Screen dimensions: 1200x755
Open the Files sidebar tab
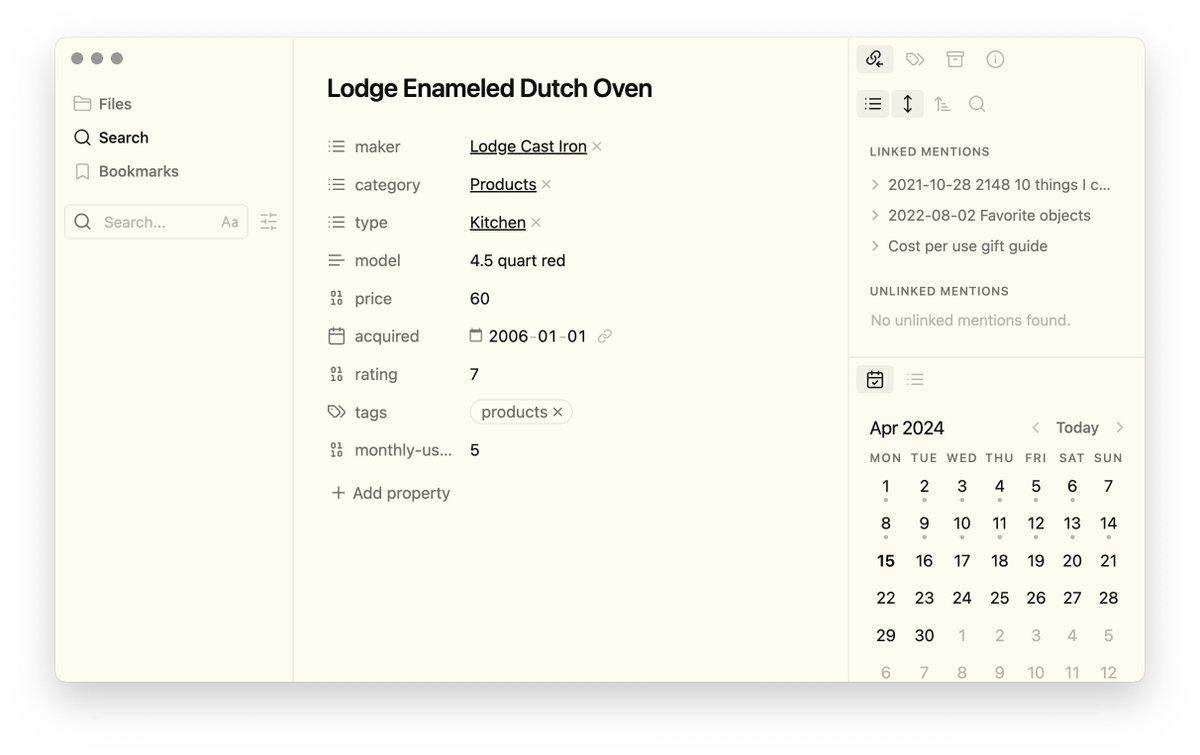click(x=102, y=104)
